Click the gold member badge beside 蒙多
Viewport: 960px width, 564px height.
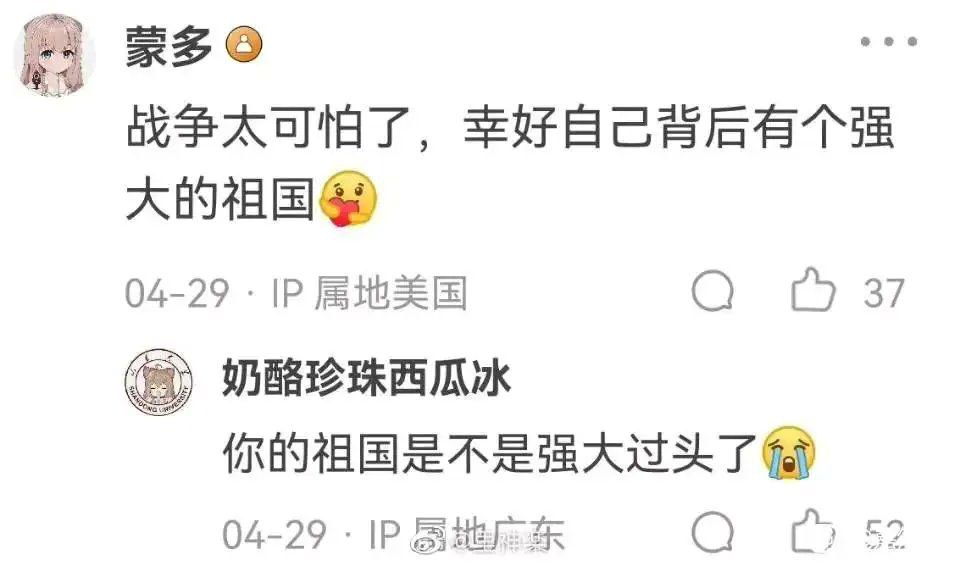(x=244, y=45)
